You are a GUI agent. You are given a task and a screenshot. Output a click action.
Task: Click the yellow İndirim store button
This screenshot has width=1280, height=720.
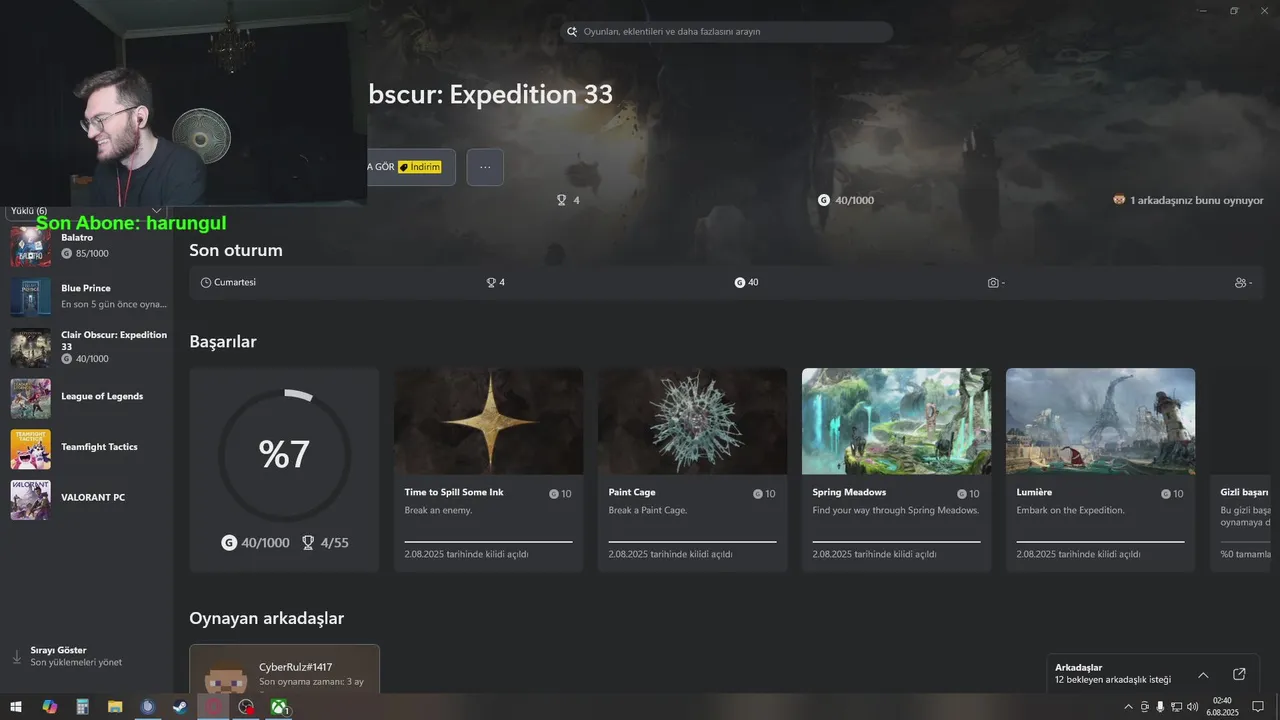[x=420, y=167]
